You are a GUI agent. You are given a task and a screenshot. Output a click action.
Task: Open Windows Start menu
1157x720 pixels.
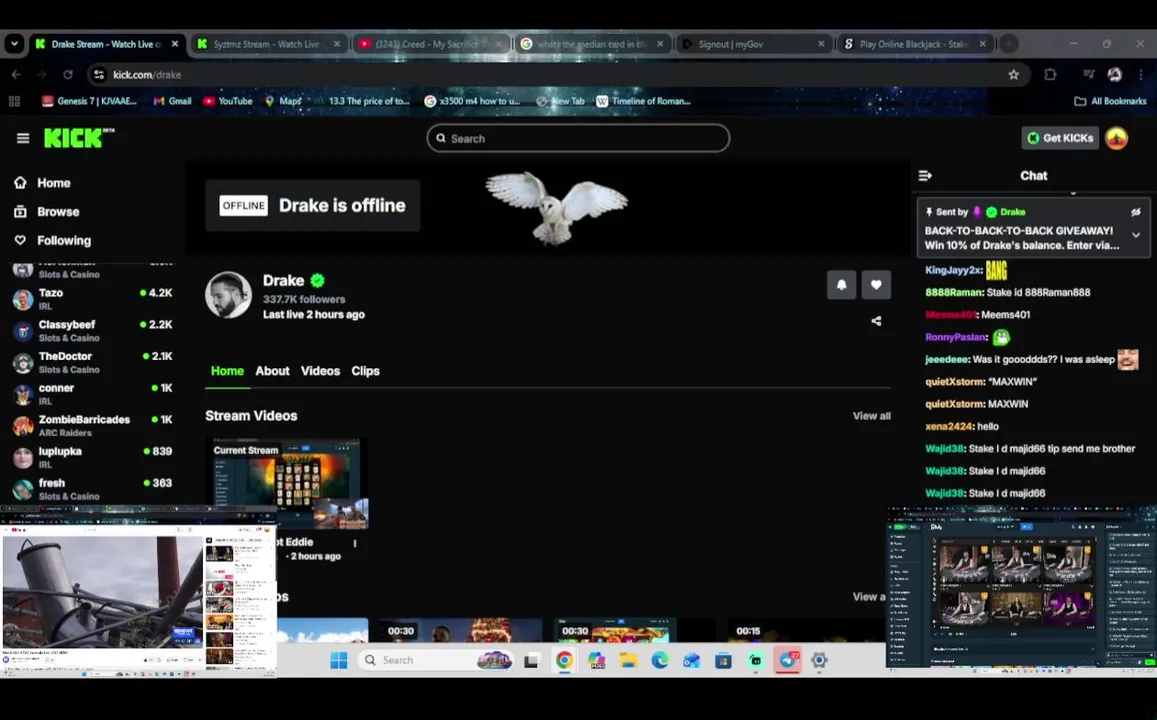point(339,660)
